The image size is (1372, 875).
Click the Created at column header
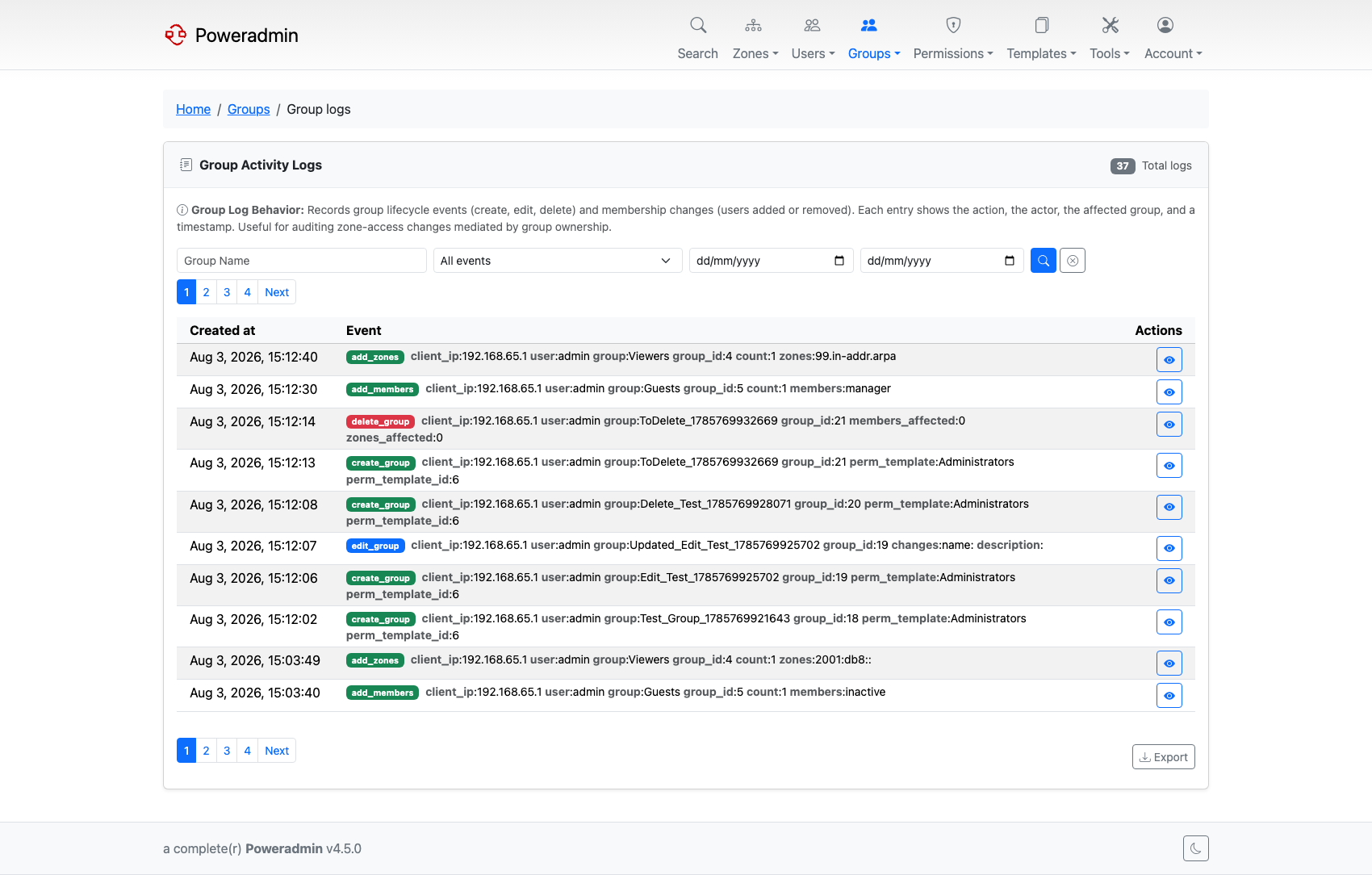coord(223,330)
